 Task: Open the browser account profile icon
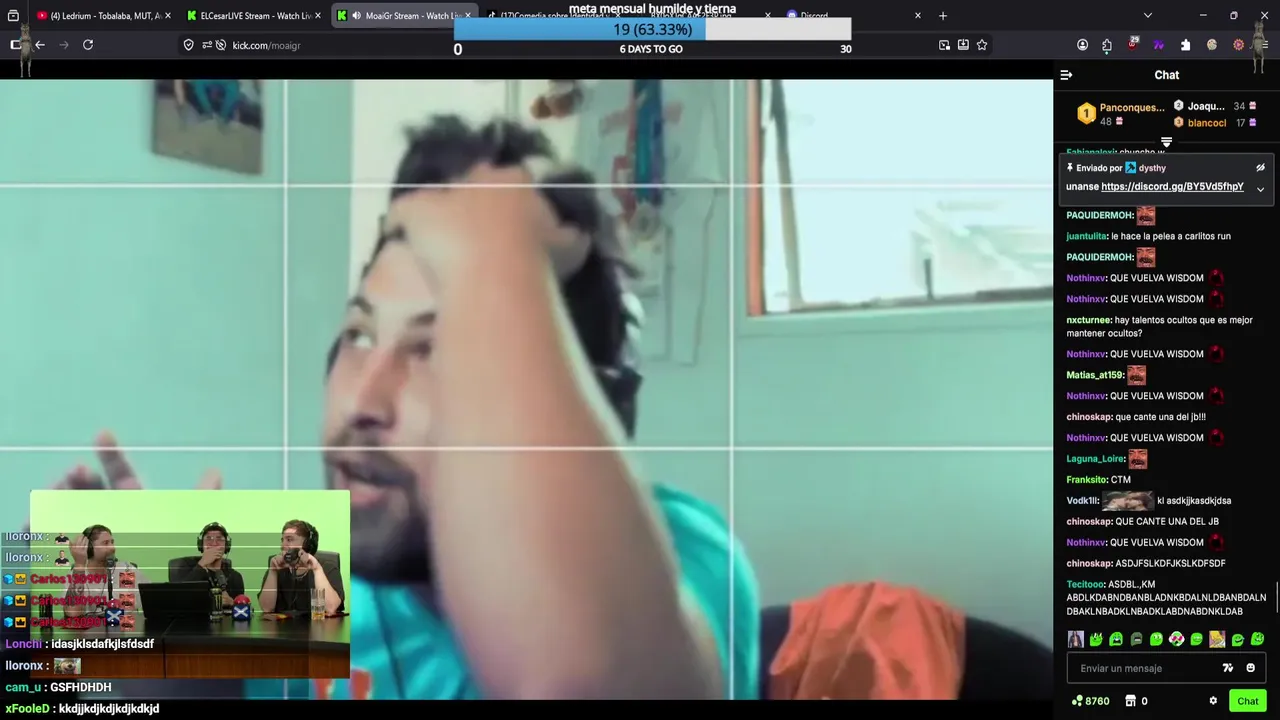click(1082, 45)
